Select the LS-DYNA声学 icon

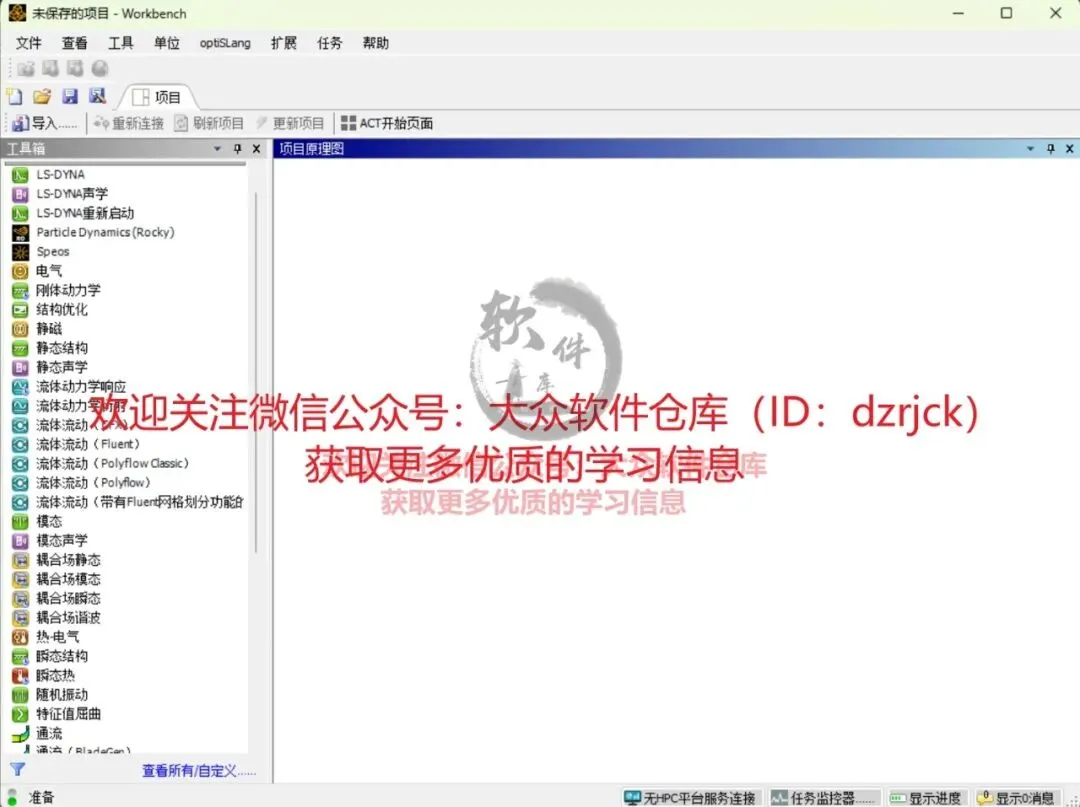[20, 194]
